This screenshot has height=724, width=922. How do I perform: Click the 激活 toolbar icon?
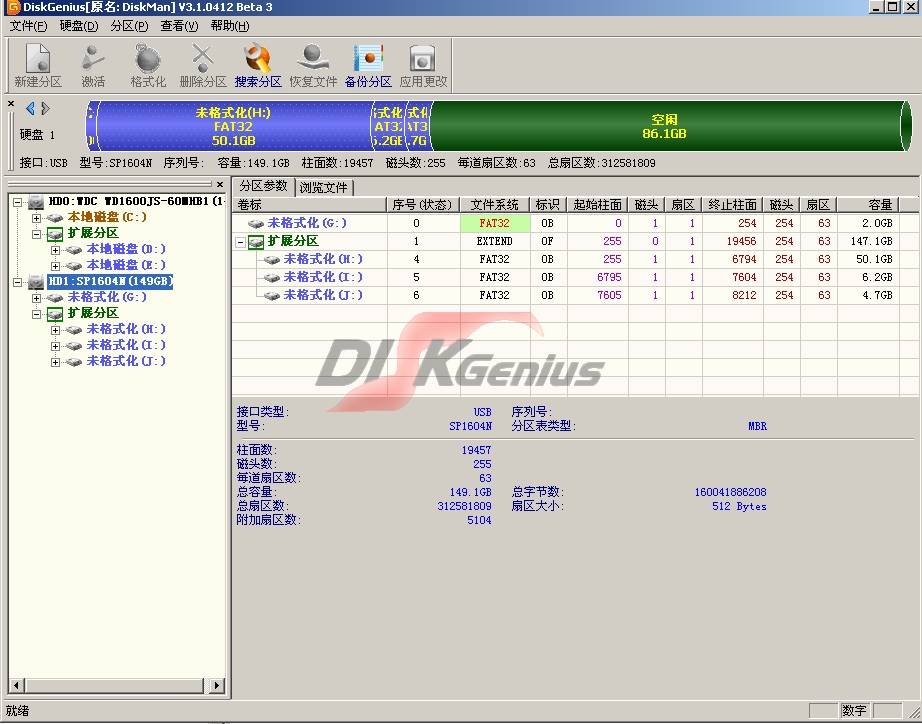93,65
